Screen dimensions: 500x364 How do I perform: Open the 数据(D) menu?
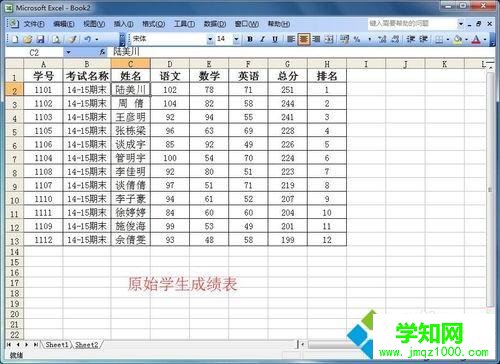pos(215,24)
